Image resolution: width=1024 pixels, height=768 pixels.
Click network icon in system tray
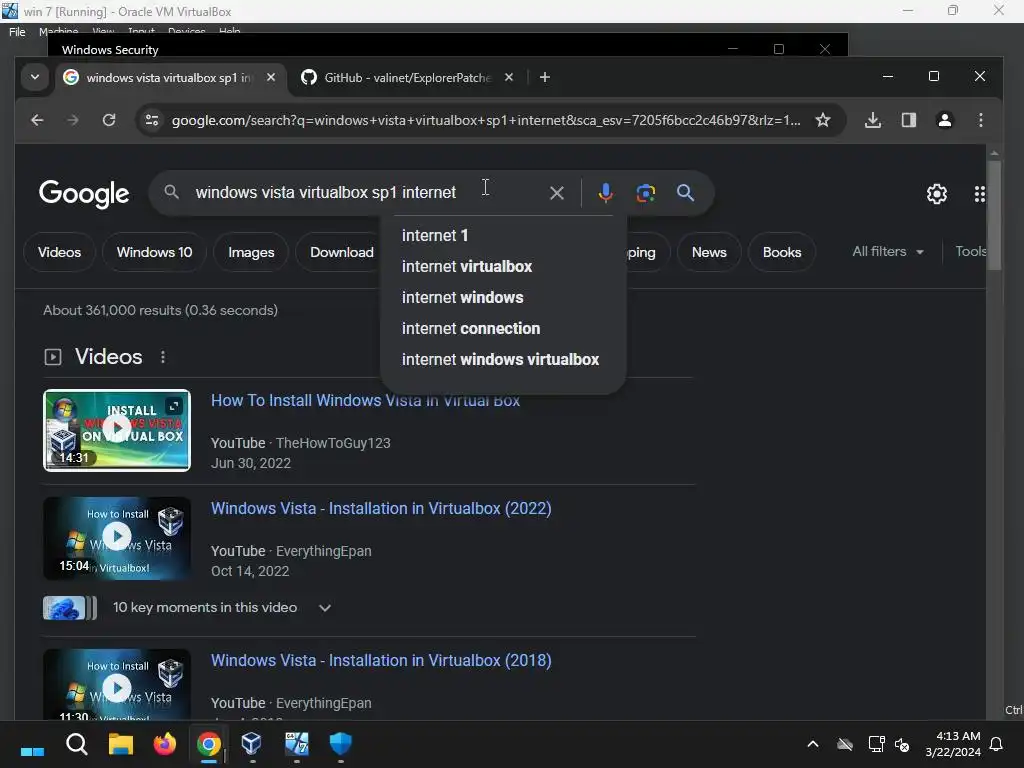pos(875,744)
